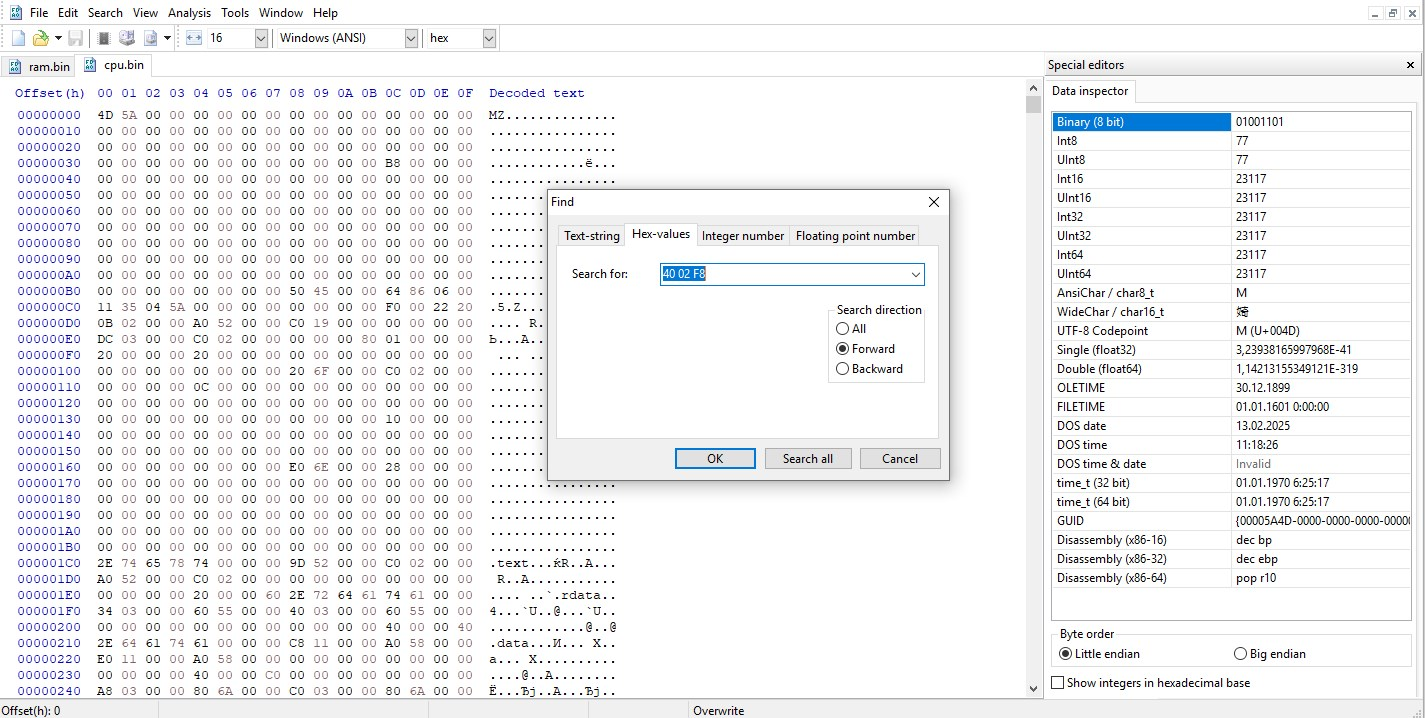Click the Open disk icon
The width and height of the screenshot is (1425, 718).
coord(127,38)
